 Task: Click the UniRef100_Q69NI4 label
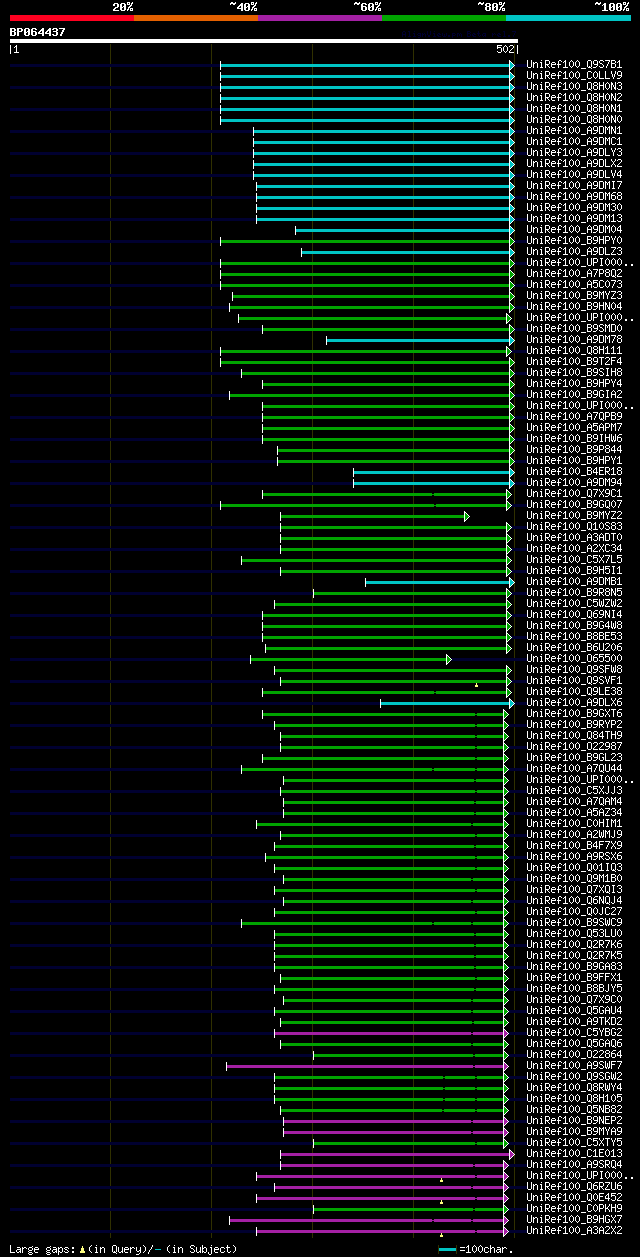pyautogui.click(x=574, y=614)
